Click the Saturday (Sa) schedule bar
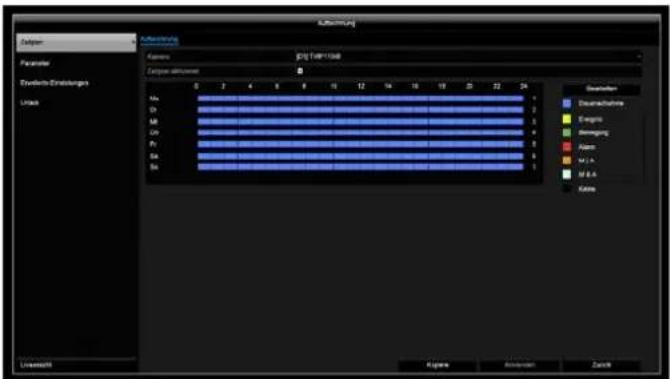 click(x=360, y=156)
